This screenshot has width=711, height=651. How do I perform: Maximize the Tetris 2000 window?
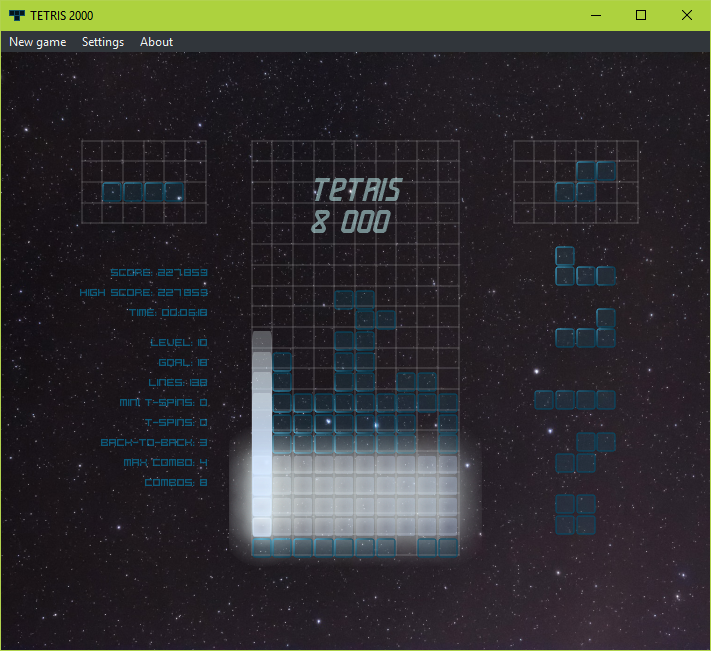point(641,15)
